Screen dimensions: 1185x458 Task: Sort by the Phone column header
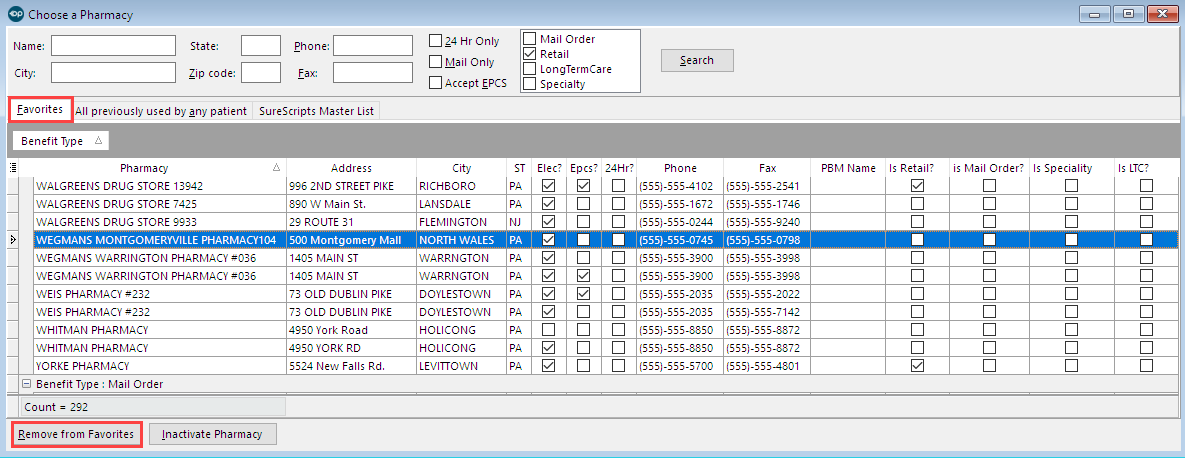coord(679,168)
